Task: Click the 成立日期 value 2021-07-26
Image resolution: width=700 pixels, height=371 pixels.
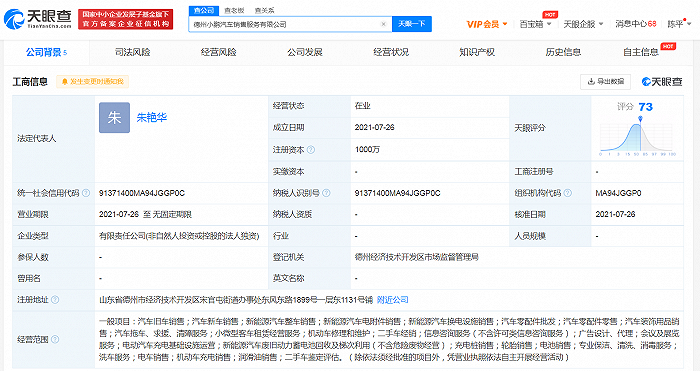Action: 375,128
